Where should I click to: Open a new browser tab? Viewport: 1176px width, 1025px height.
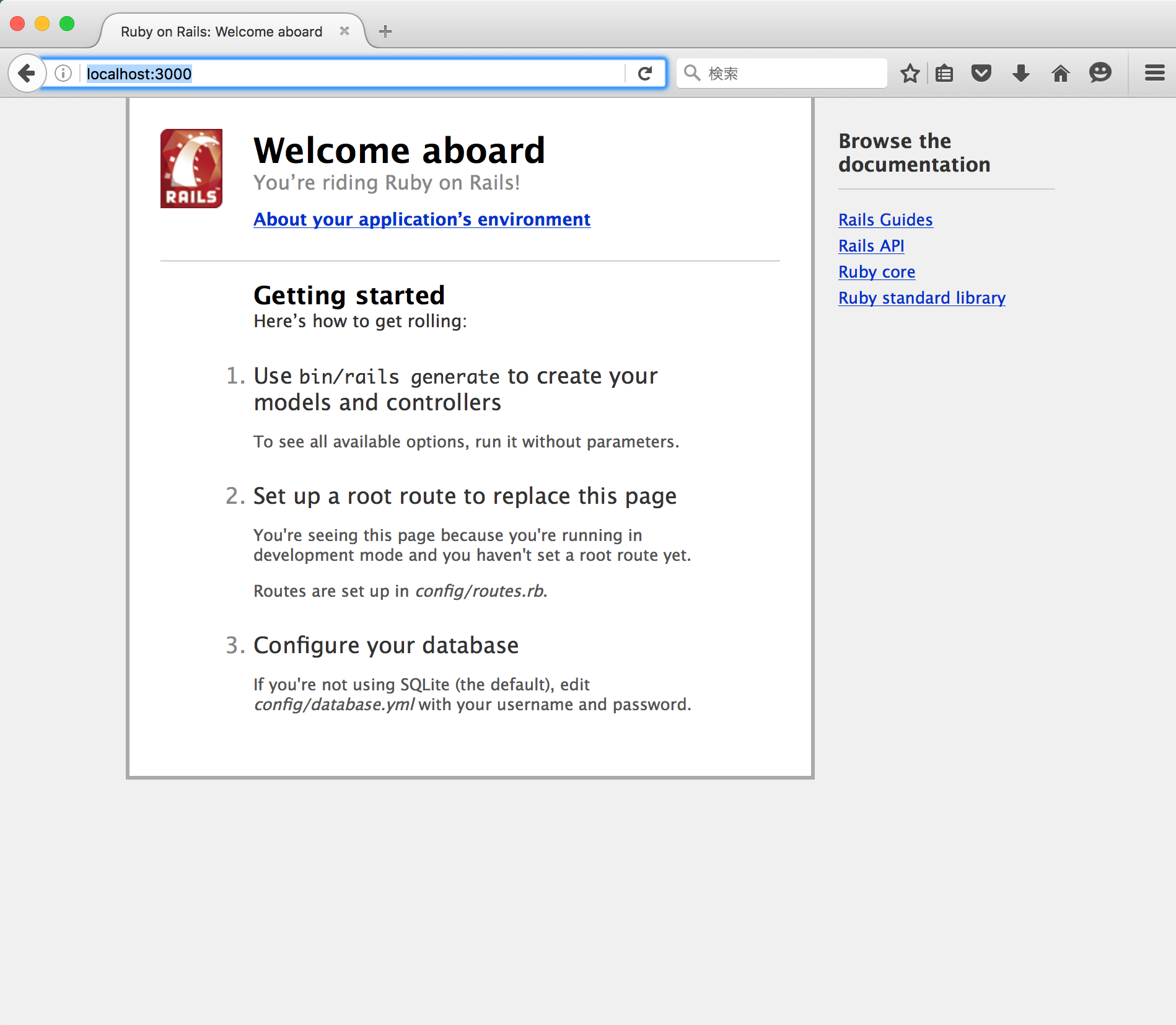[385, 31]
